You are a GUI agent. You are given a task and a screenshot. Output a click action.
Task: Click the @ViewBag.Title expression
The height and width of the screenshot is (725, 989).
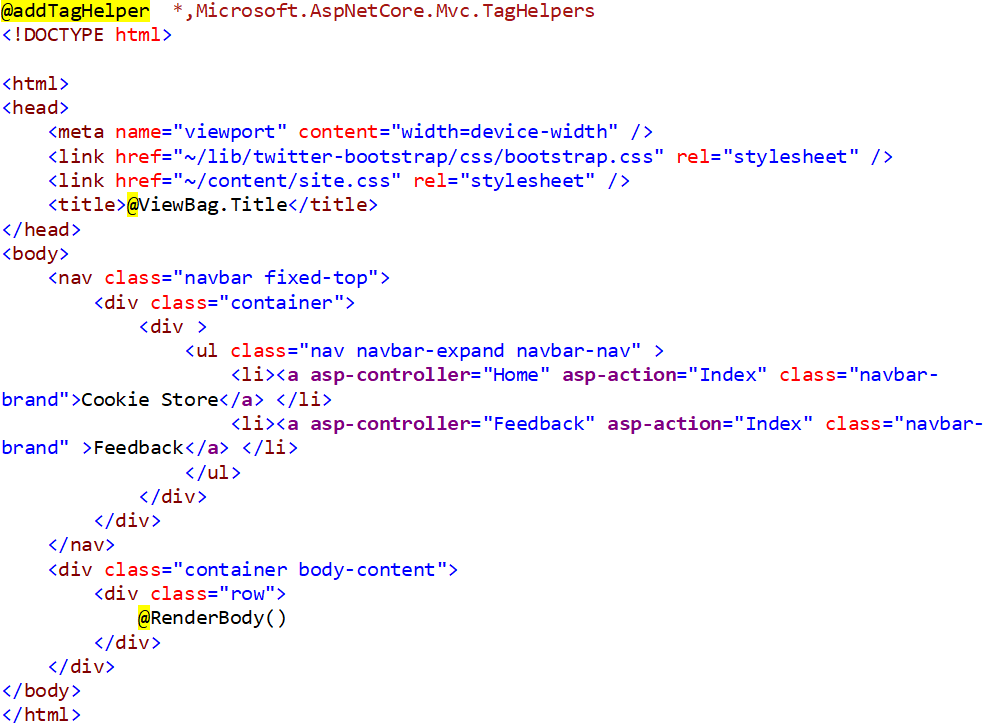[x=207, y=205]
